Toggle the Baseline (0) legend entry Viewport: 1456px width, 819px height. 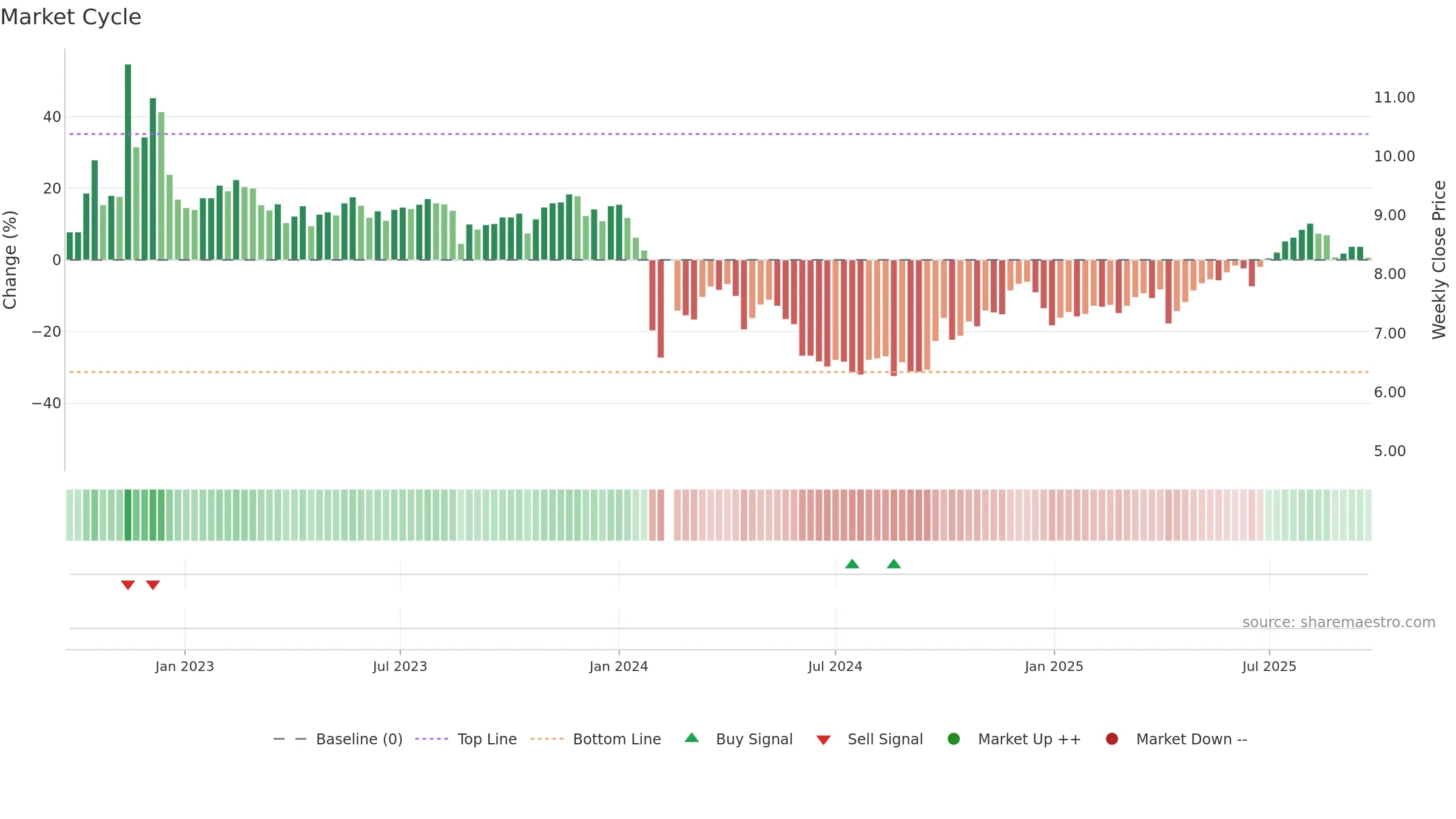point(338,739)
